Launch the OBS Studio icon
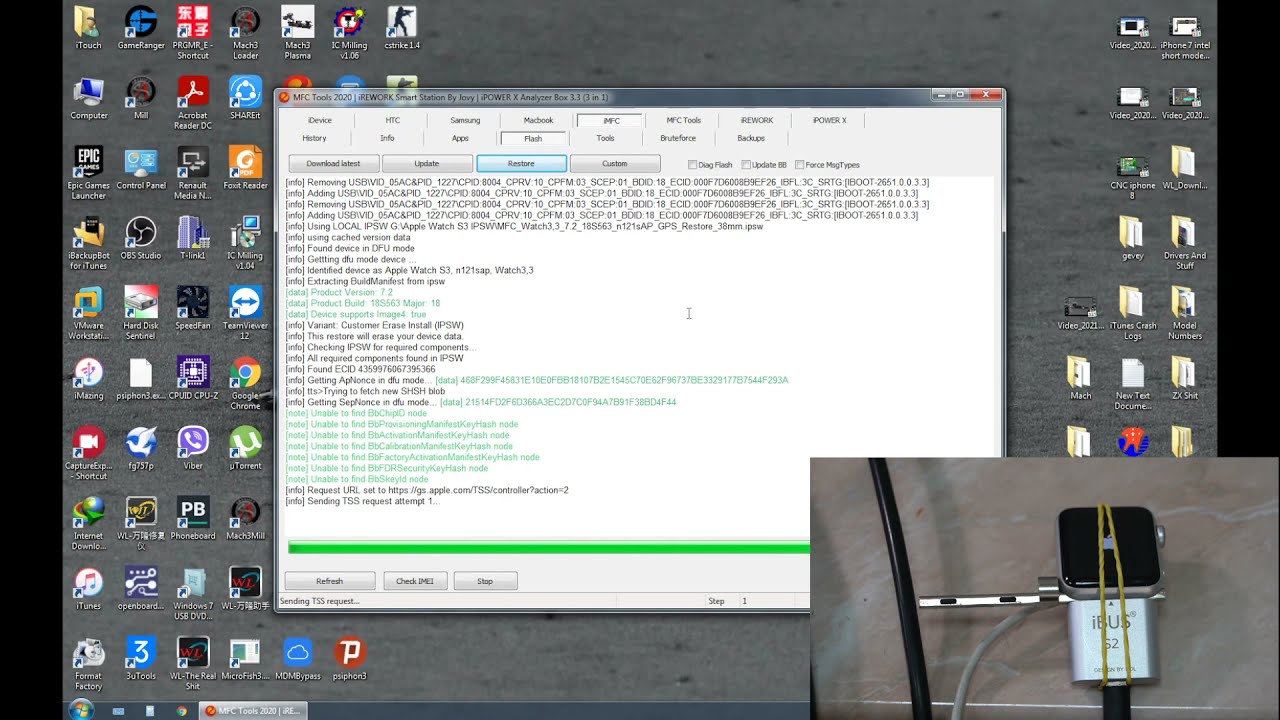The width and height of the screenshot is (1280, 720). pyautogui.click(x=141, y=239)
